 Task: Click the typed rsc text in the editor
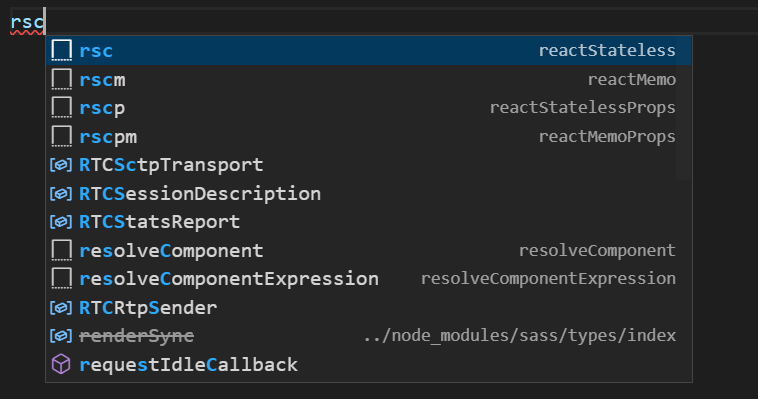(x=27, y=22)
